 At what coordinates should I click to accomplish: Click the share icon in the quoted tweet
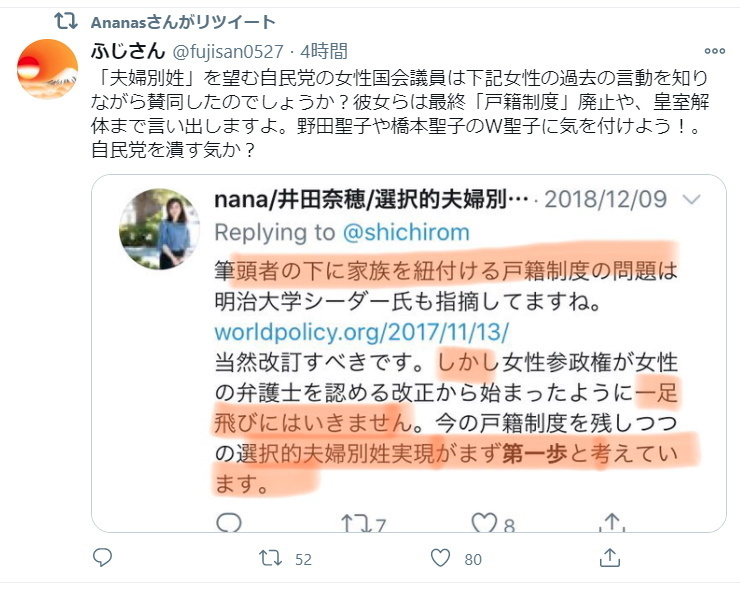point(612,522)
